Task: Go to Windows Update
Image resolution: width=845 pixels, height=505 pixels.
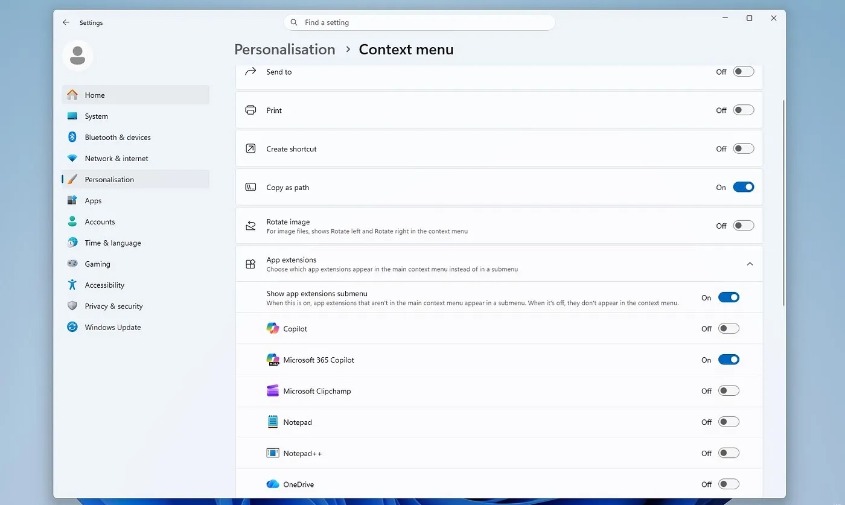Action: tap(136, 327)
